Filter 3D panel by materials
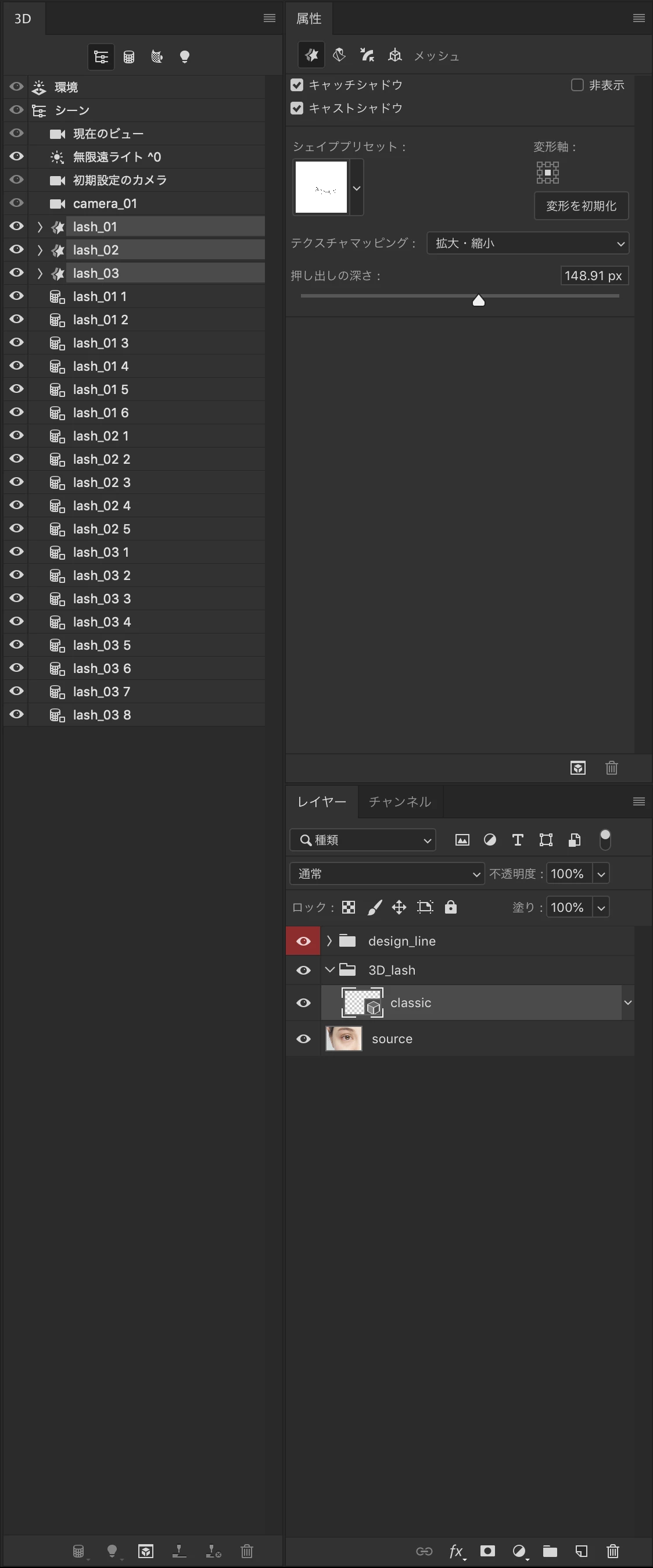 click(157, 57)
